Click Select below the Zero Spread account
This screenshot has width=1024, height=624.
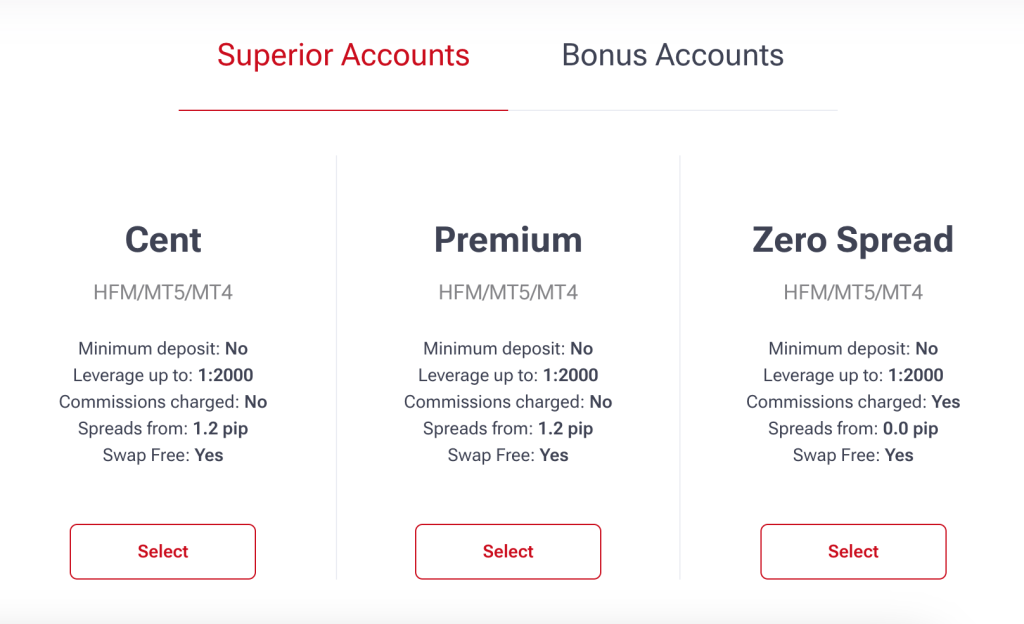click(853, 551)
